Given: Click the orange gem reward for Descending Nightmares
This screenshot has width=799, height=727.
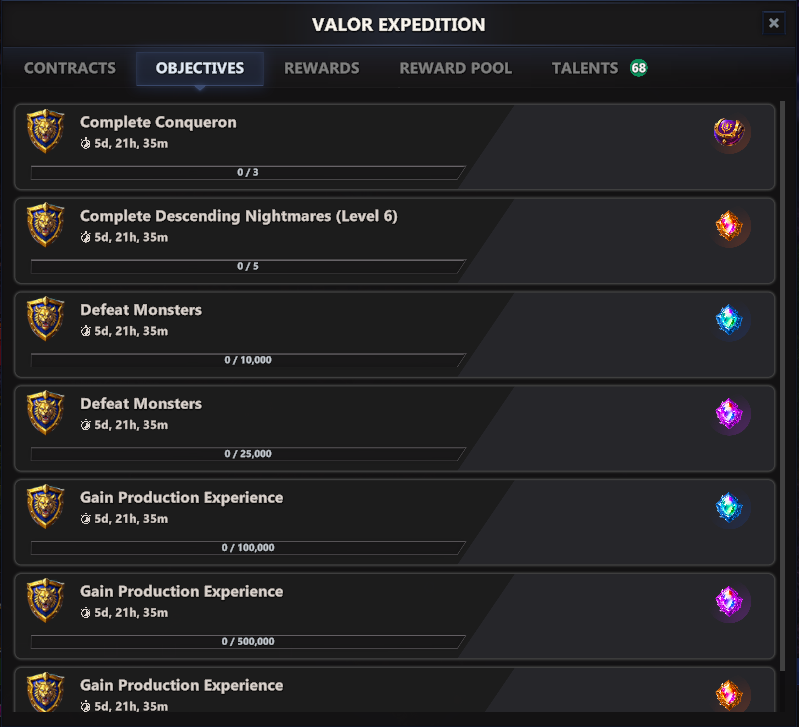Looking at the screenshot, I should pyautogui.click(x=729, y=226).
